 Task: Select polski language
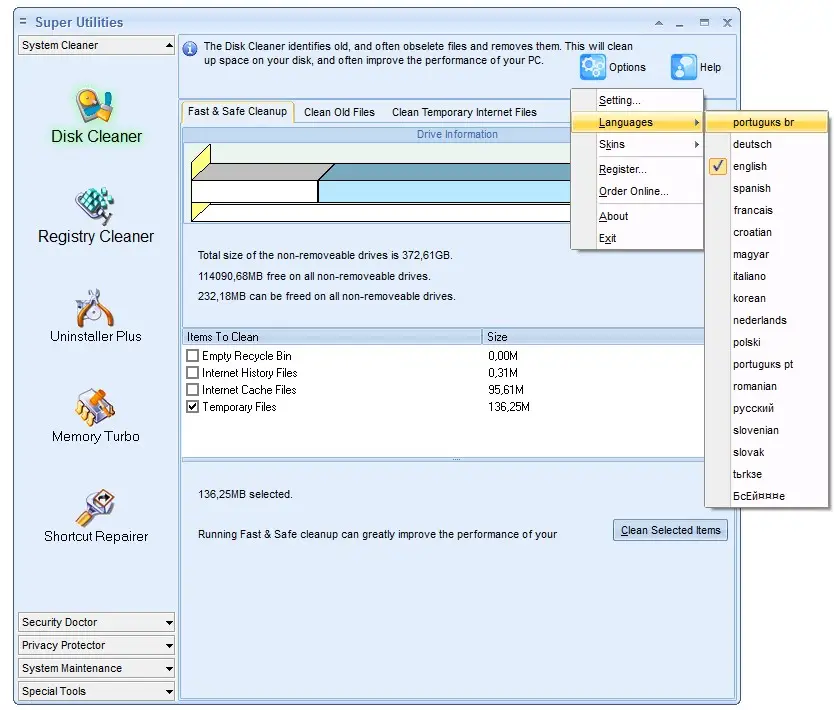coord(766,342)
